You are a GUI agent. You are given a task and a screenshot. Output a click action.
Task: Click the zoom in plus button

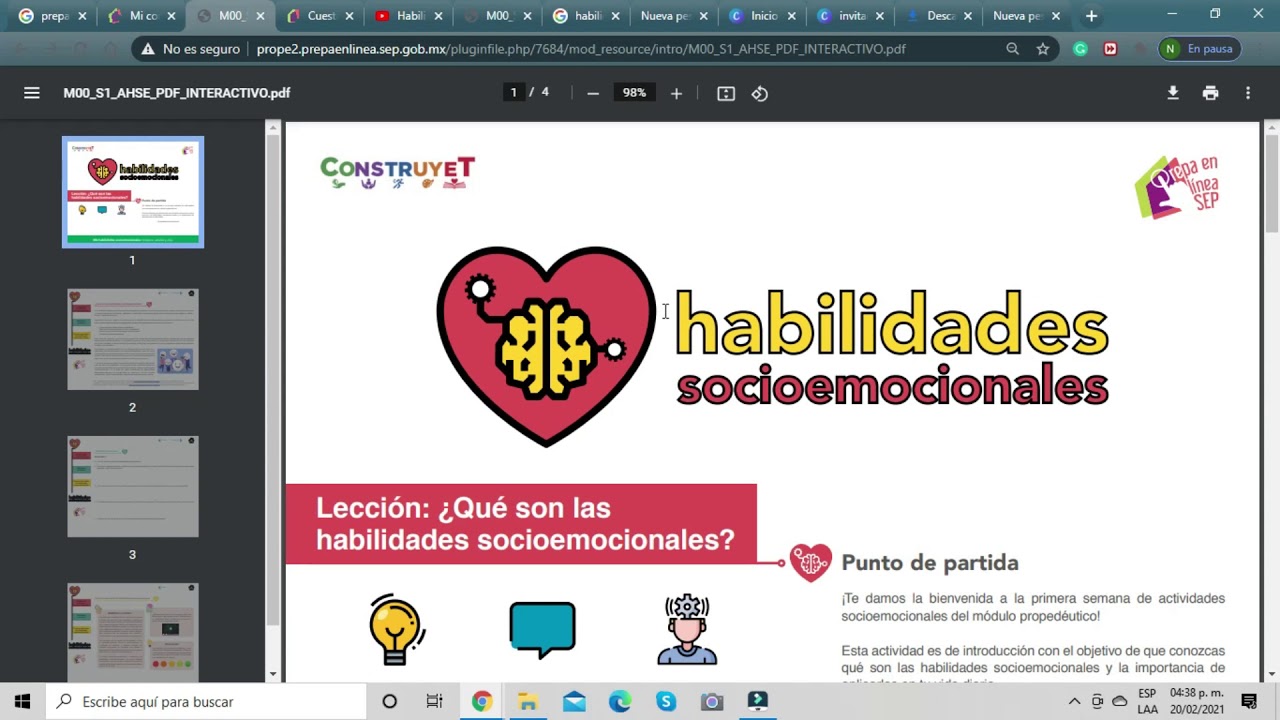(676, 93)
